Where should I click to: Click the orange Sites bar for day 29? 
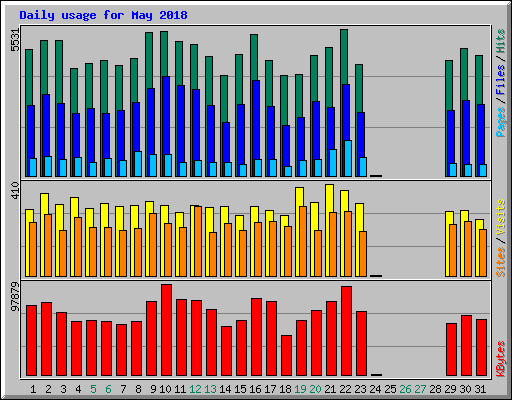click(453, 250)
